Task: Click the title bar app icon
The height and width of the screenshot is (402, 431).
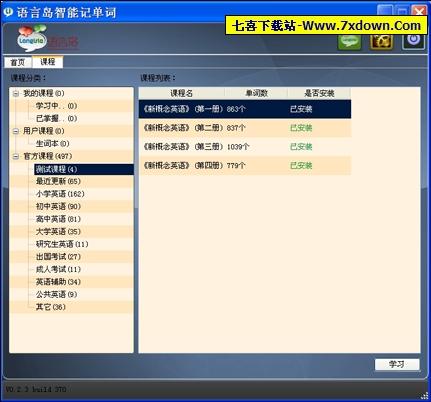Action: click(8, 12)
